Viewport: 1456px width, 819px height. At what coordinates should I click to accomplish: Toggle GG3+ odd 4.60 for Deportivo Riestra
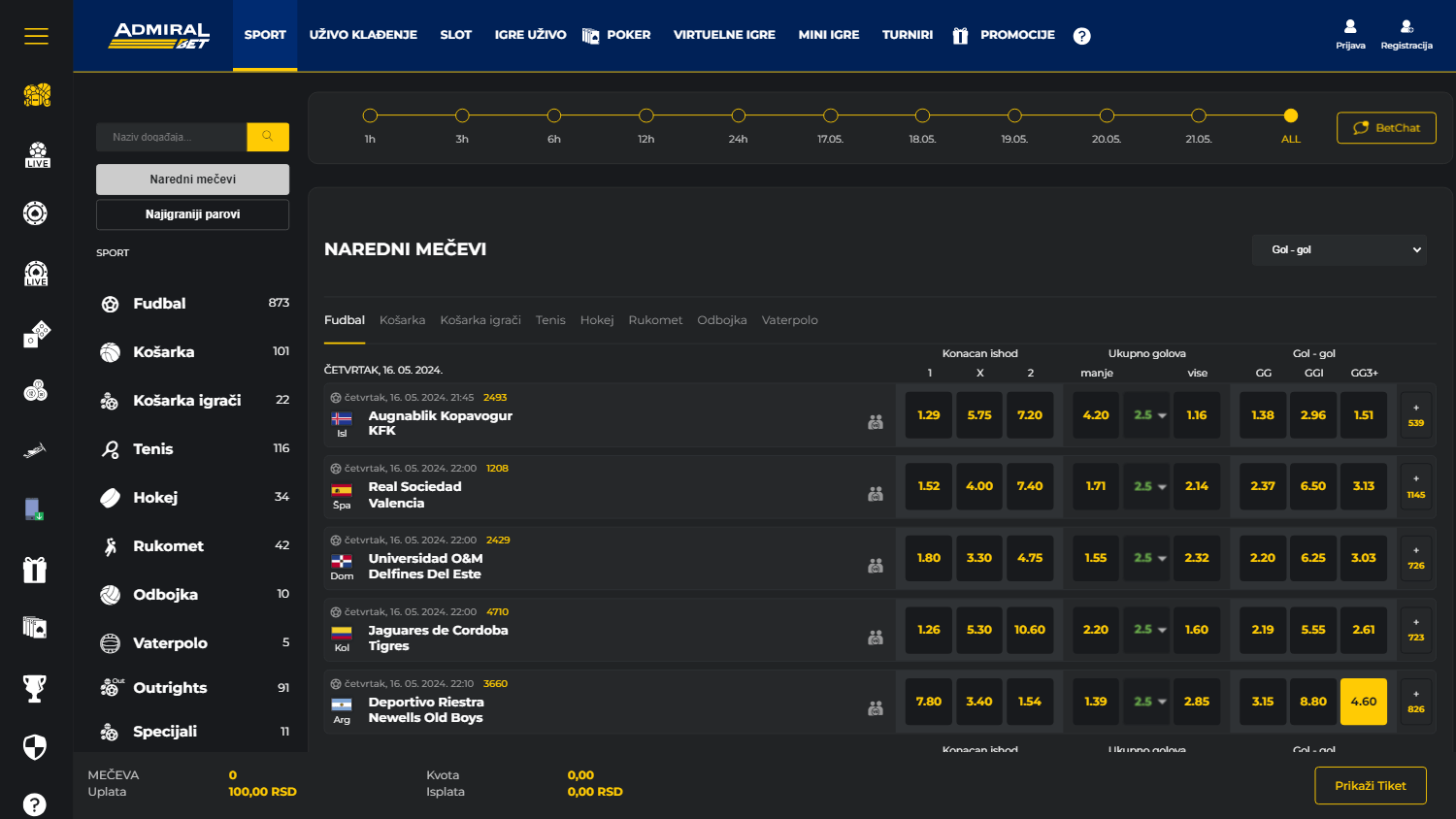pyautogui.click(x=1364, y=702)
